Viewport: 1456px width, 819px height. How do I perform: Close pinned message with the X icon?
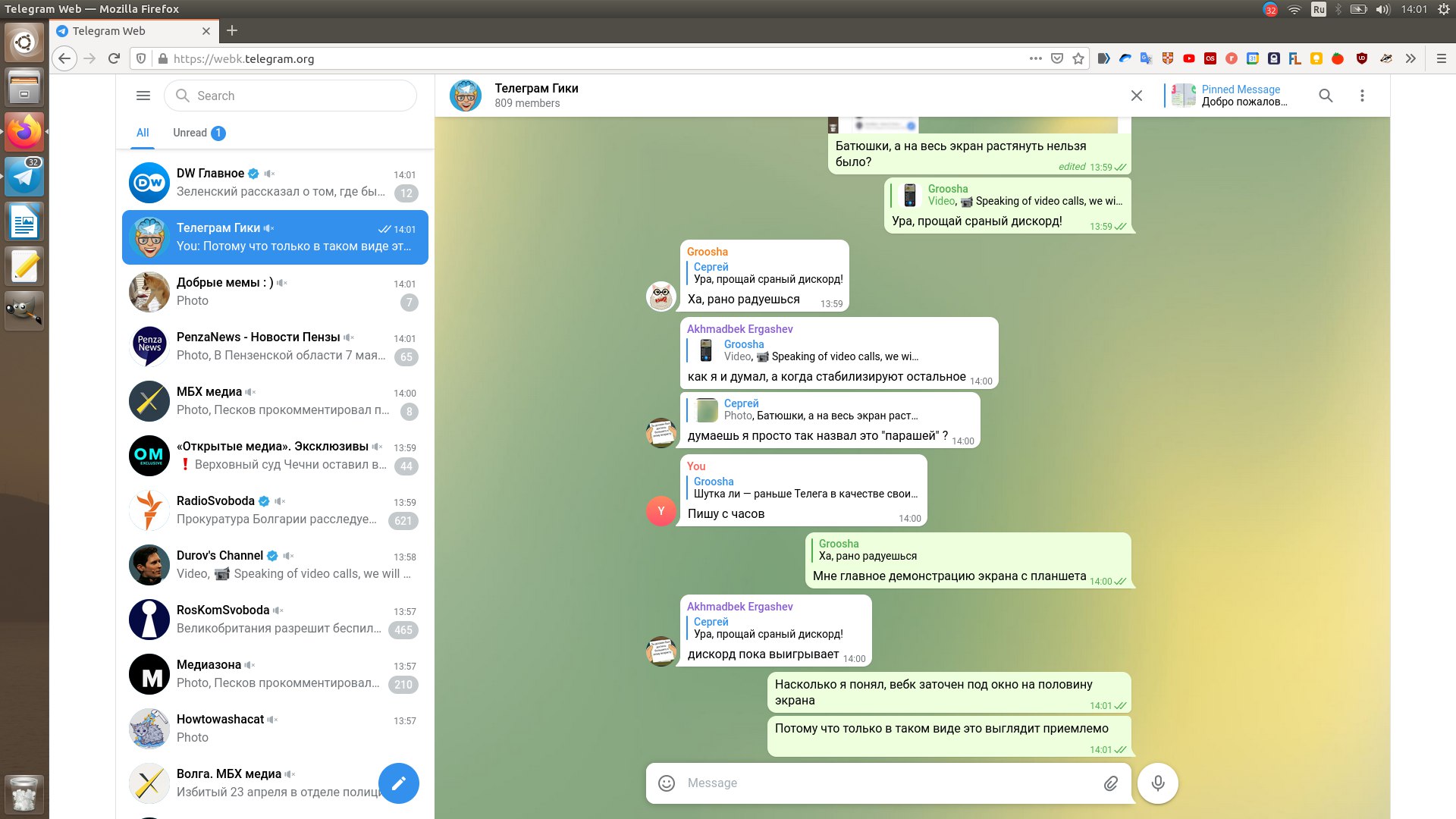click(x=1137, y=96)
